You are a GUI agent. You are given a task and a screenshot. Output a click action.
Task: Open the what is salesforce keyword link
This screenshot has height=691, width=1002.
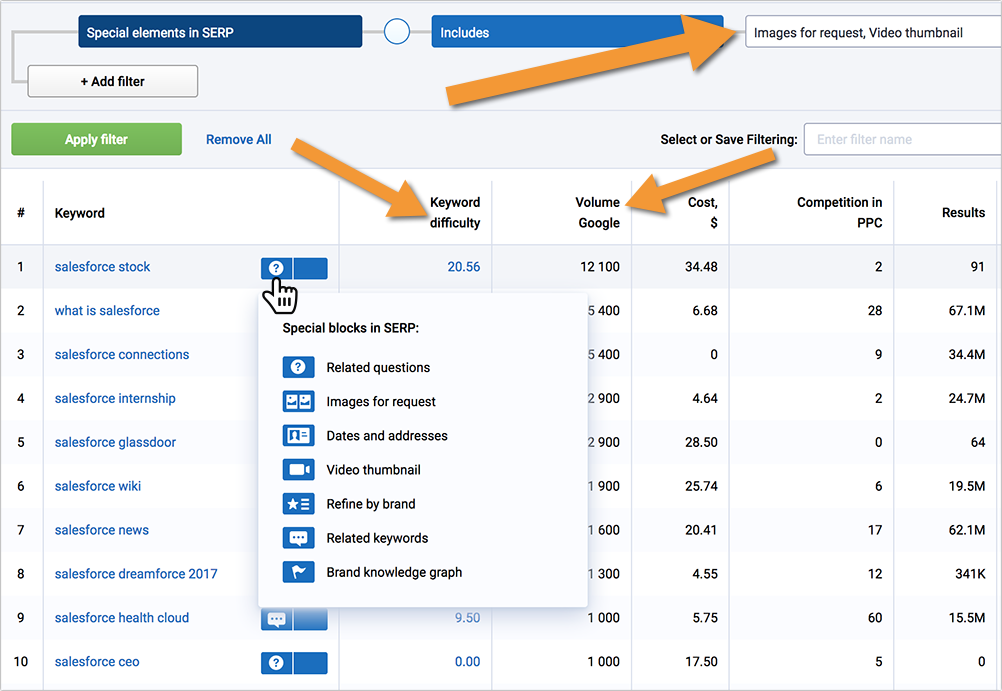107,311
